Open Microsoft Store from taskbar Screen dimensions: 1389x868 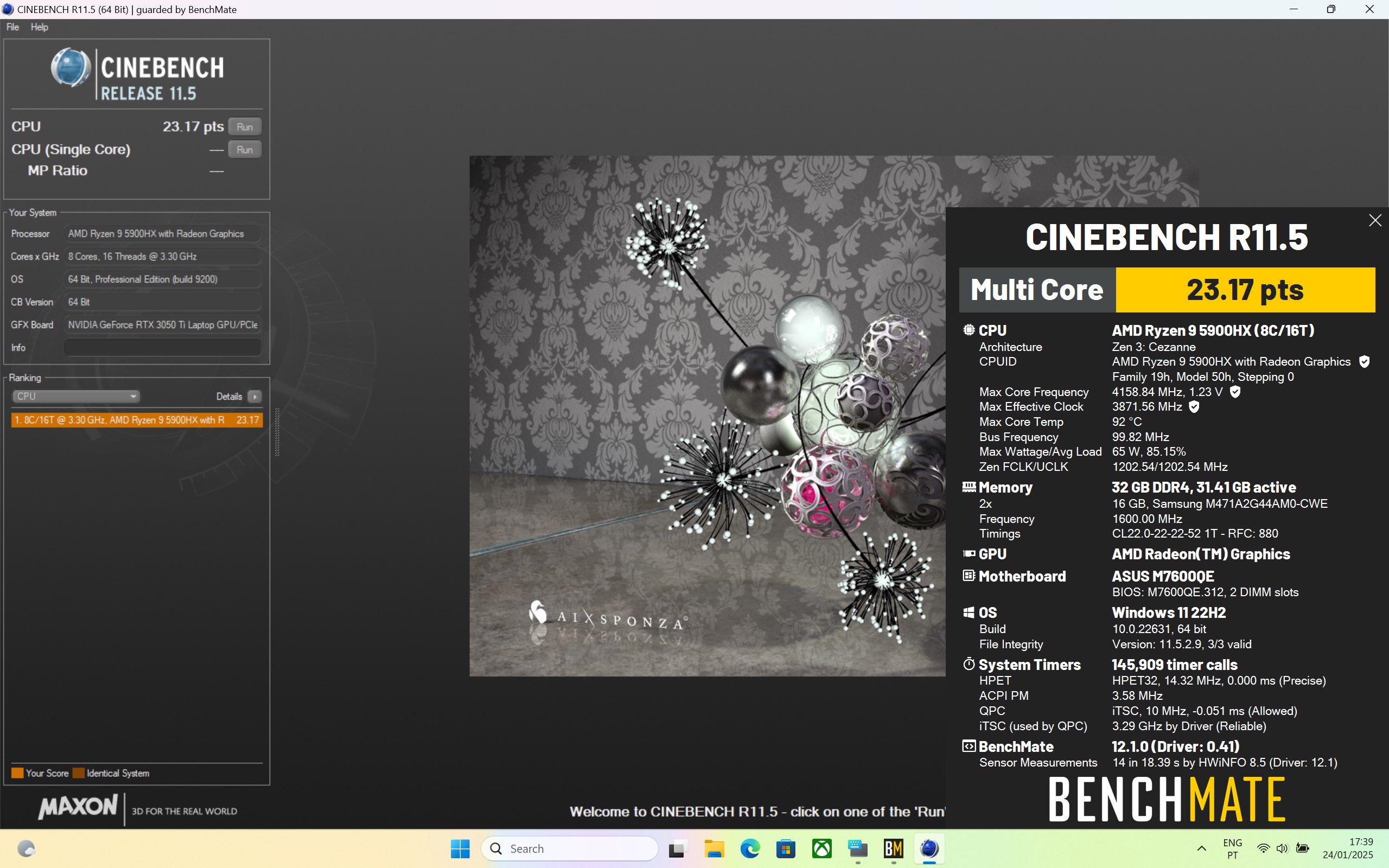pyautogui.click(x=786, y=848)
